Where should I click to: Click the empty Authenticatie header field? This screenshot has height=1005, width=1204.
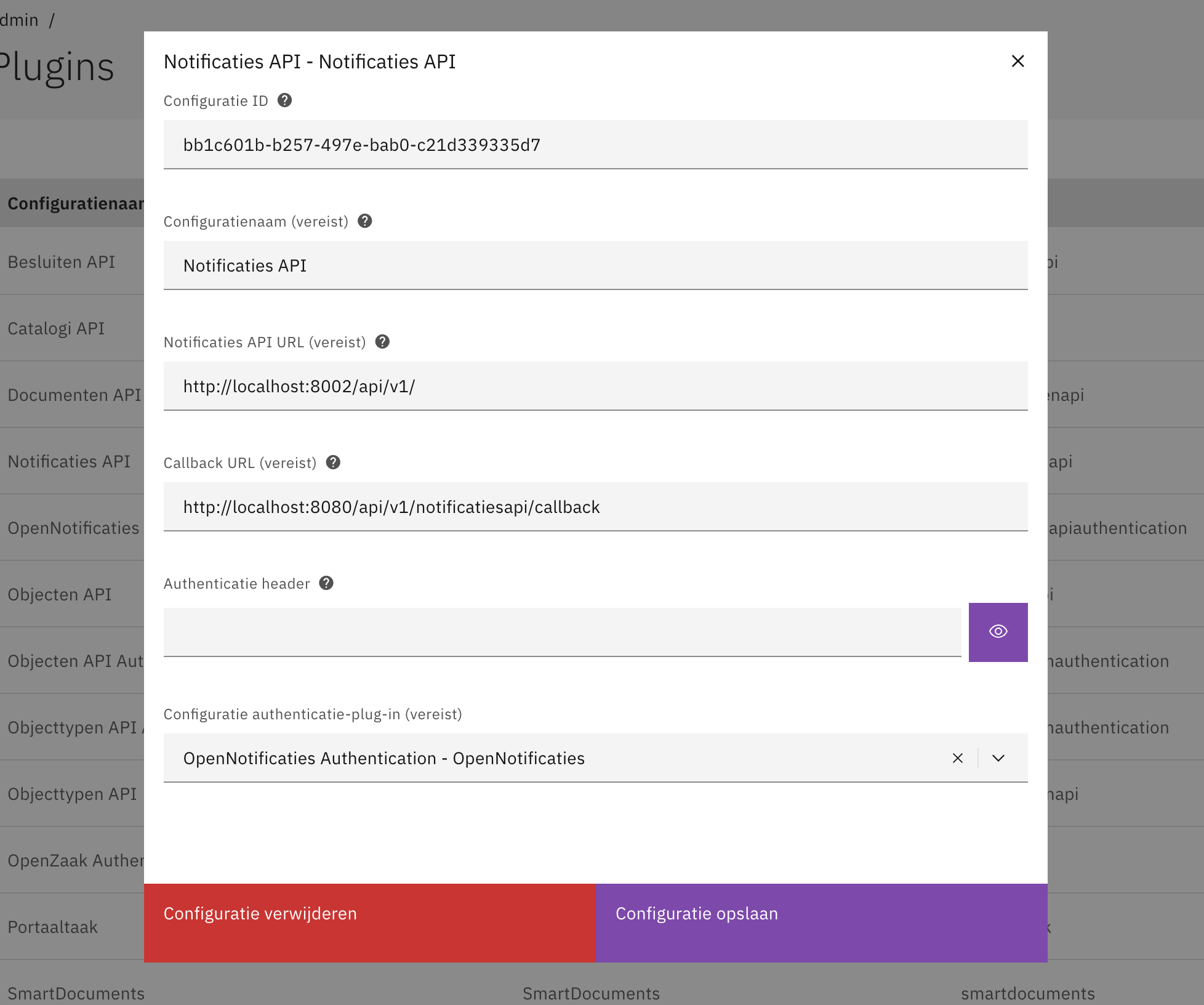coord(561,632)
